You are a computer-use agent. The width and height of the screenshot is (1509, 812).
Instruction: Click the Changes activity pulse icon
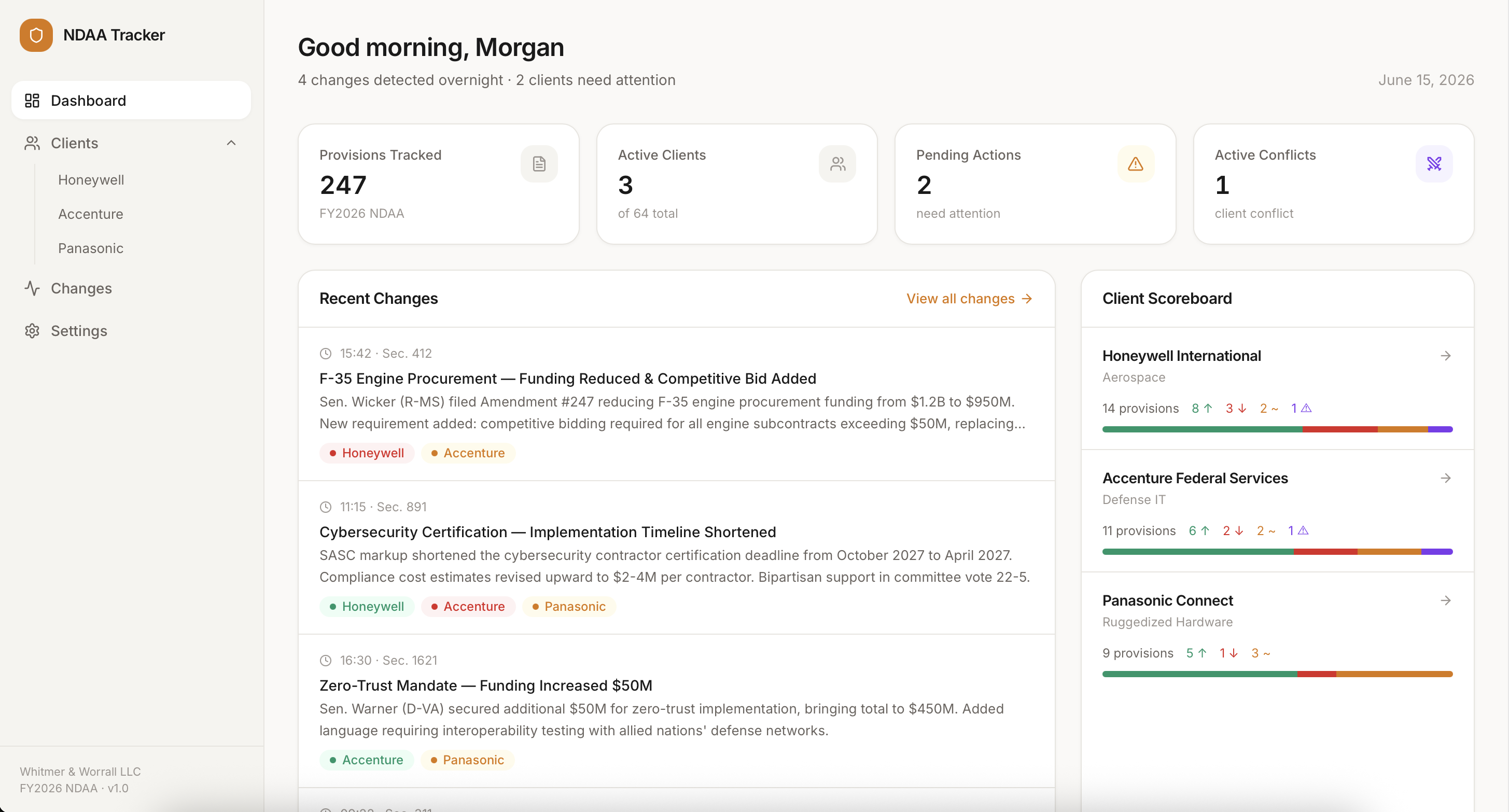(x=32, y=288)
